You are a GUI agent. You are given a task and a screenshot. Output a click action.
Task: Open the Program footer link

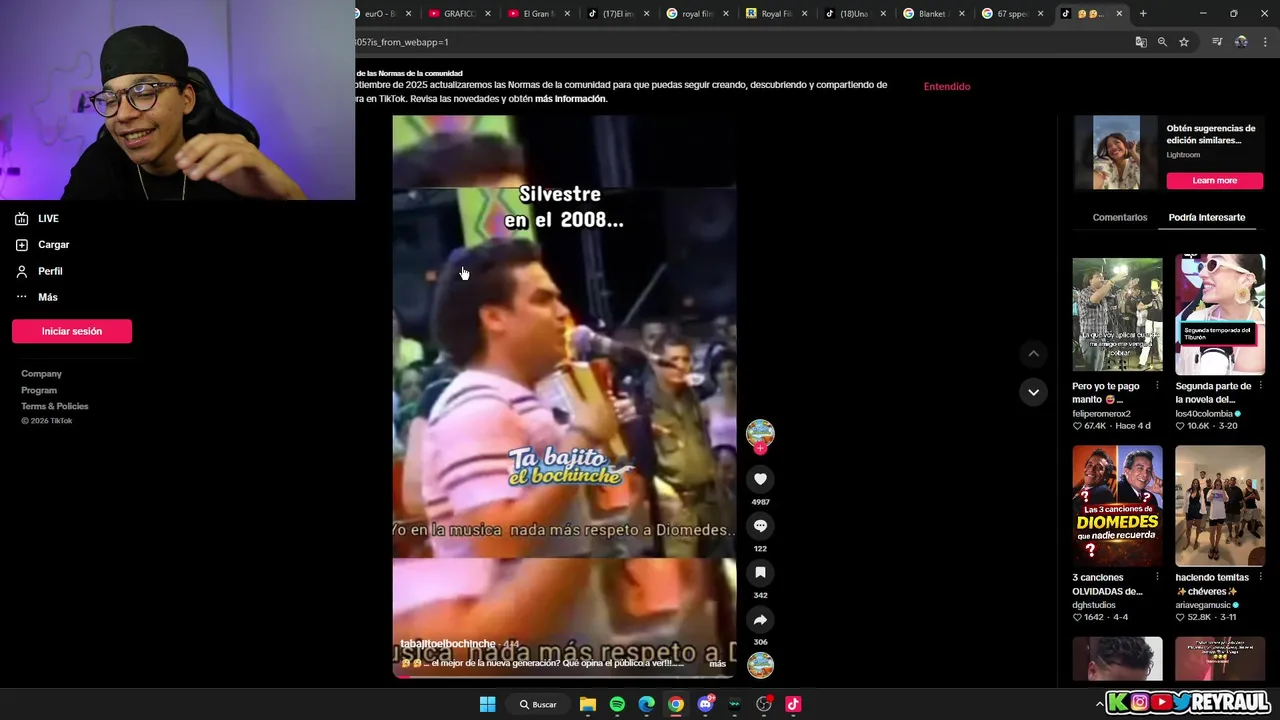39,390
